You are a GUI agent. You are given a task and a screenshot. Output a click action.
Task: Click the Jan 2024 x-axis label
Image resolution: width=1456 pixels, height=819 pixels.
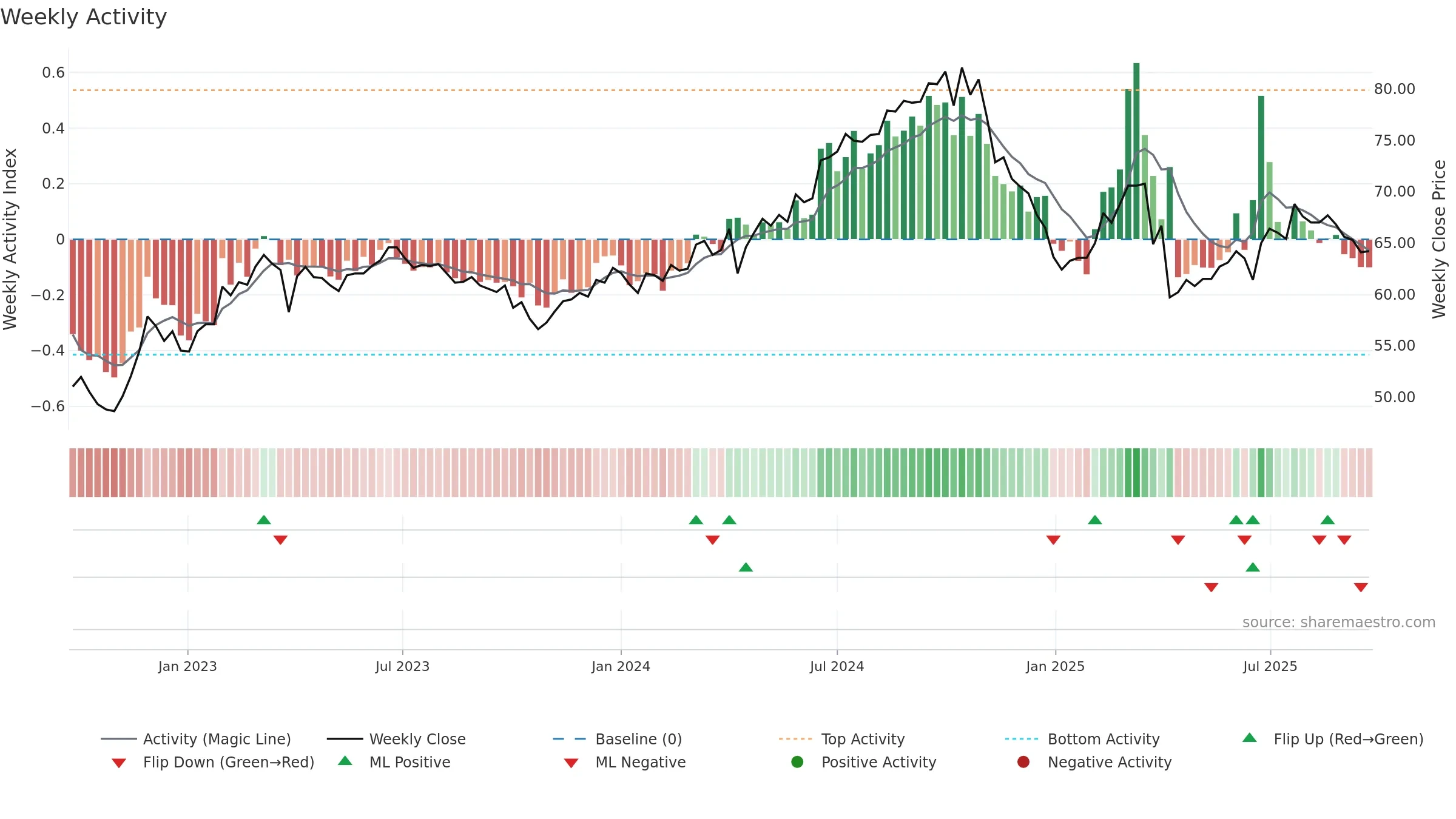(621, 667)
